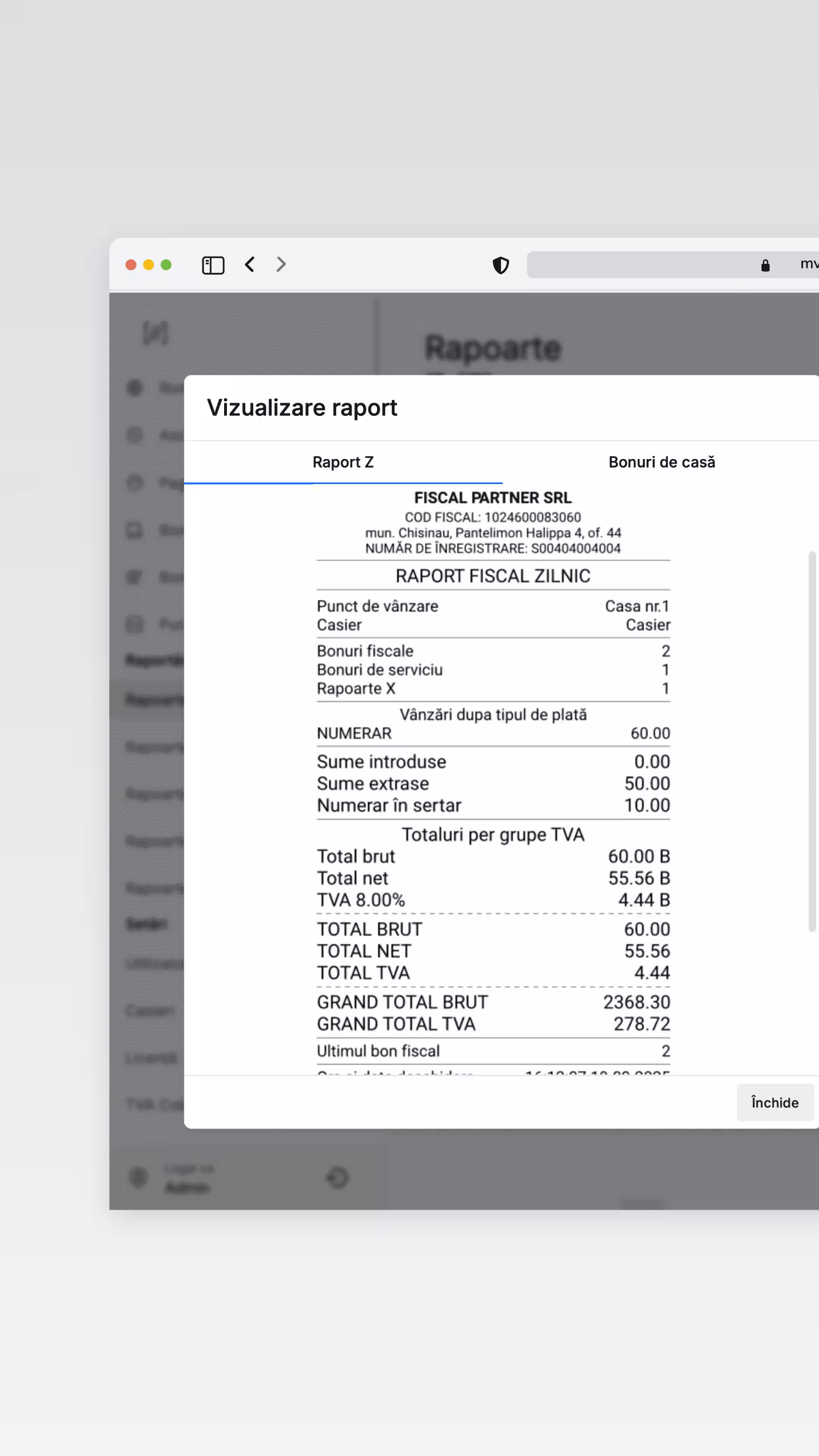Viewport: 819px width, 1456px height.
Task: Click the GRAND TOTAL TVA label
Action: click(x=396, y=1024)
